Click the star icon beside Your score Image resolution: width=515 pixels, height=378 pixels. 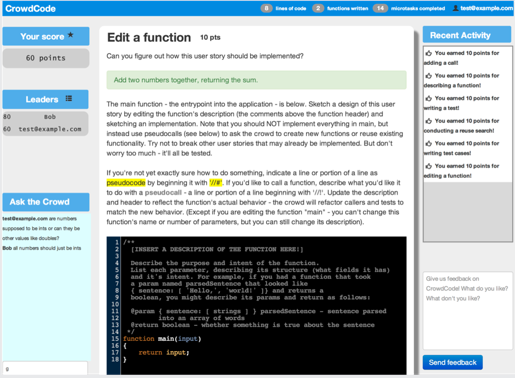pos(70,35)
